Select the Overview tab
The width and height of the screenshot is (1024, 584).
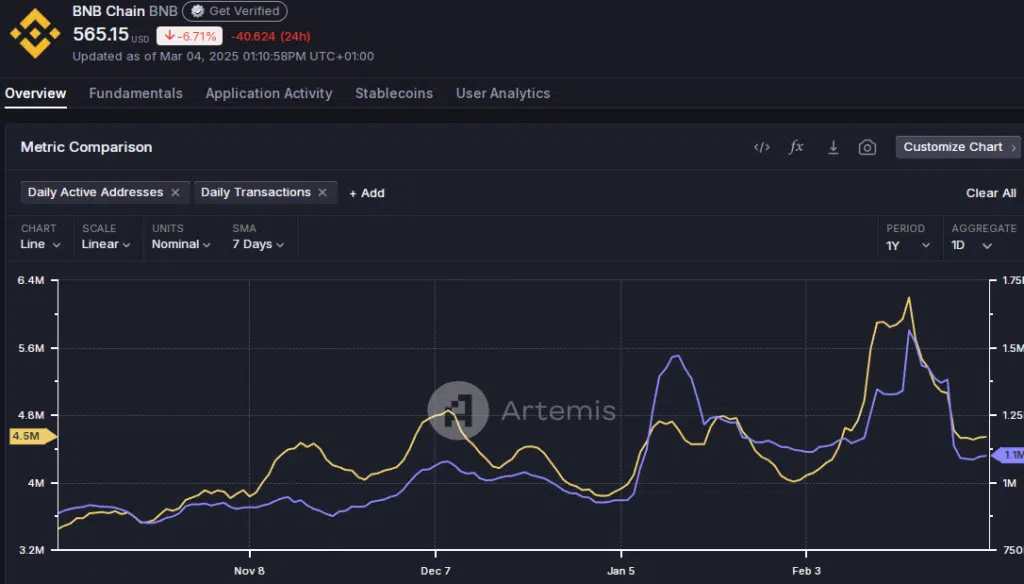35,93
